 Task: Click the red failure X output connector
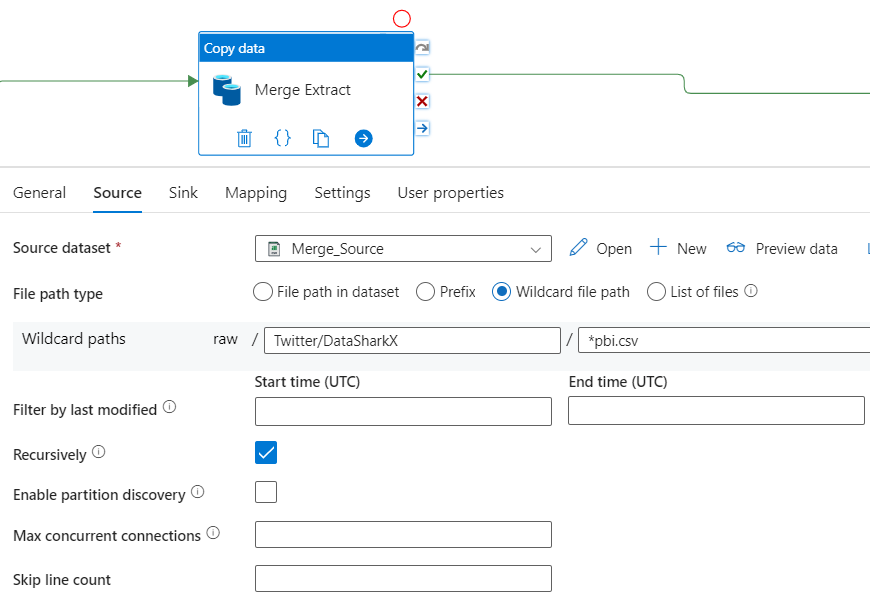click(x=422, y=101)
